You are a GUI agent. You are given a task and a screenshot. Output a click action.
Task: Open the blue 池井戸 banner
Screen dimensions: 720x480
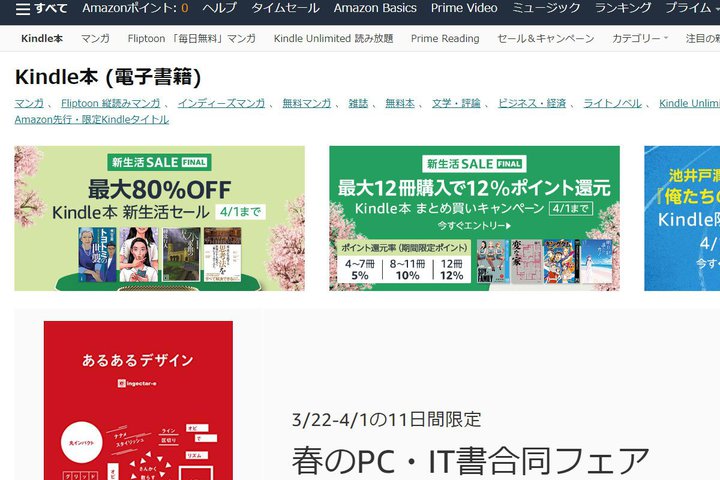[682, 218]
